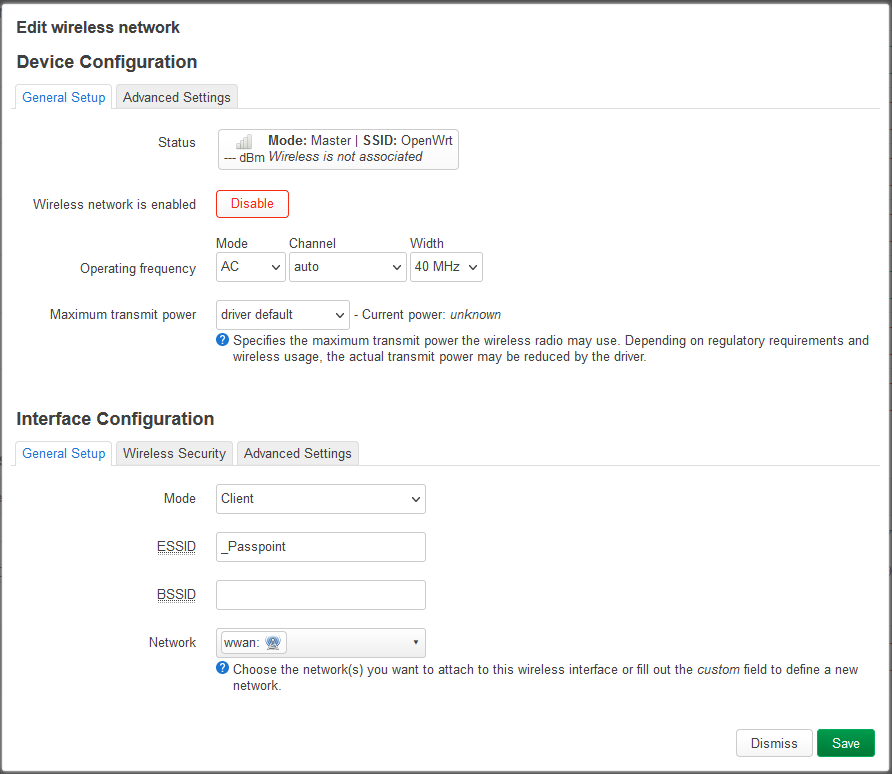Click the empty BSSID input field
The height and width of the screenshot is (774, 892).
click(x=320, y=594)
